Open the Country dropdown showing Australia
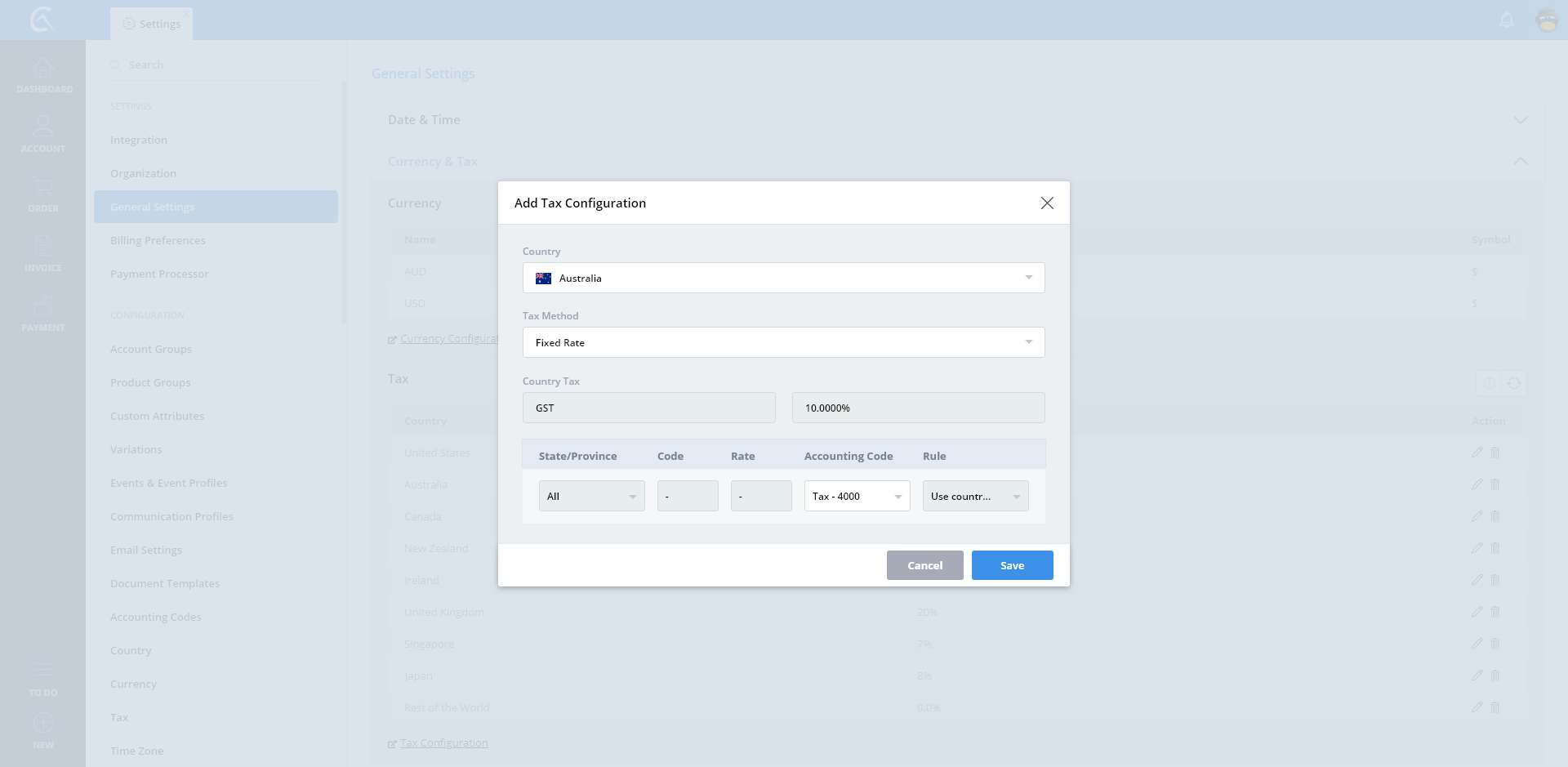Screen dimensions: 1568x767 [783, 278]
